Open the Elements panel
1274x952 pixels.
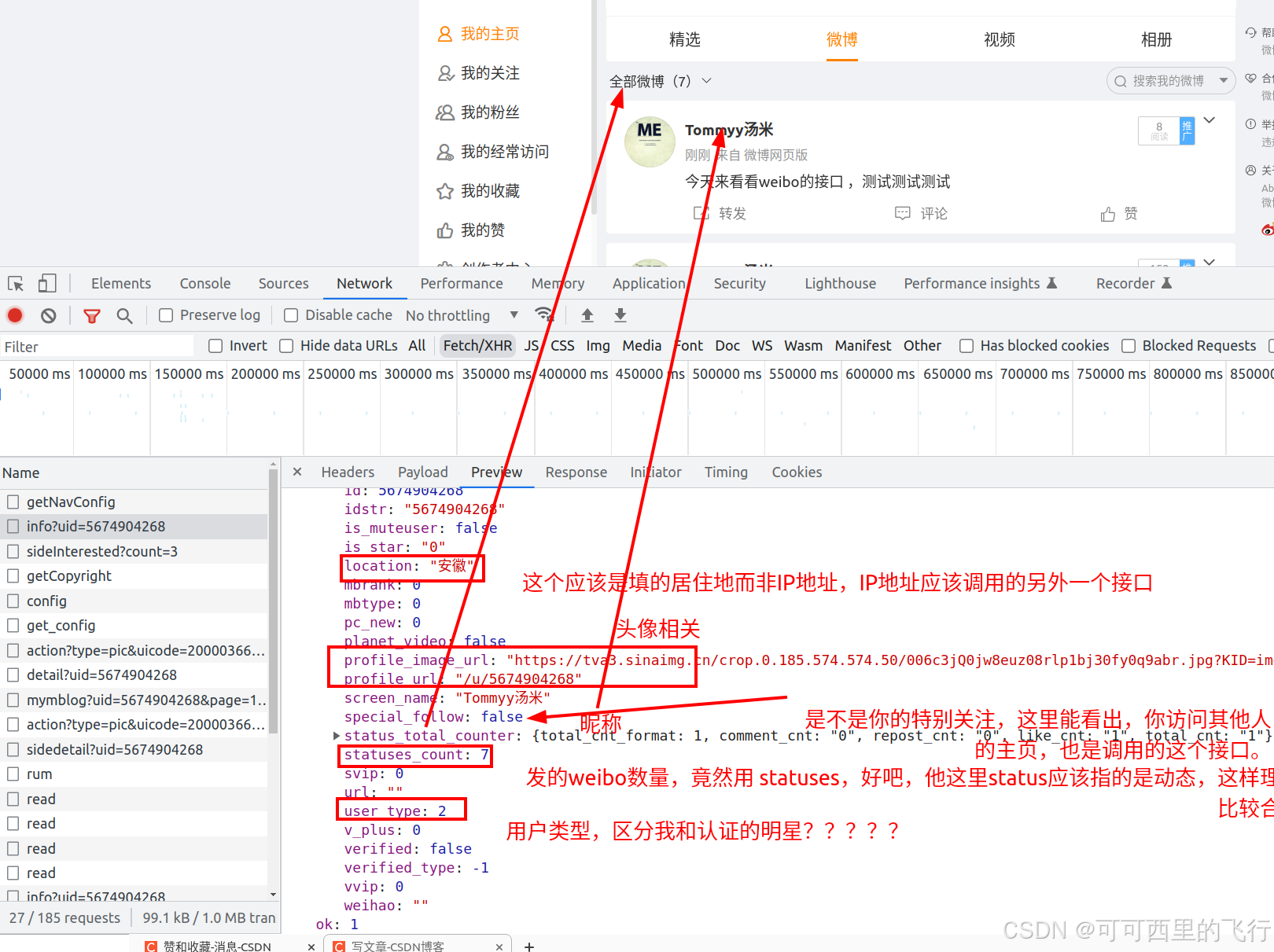click(121, 284)
